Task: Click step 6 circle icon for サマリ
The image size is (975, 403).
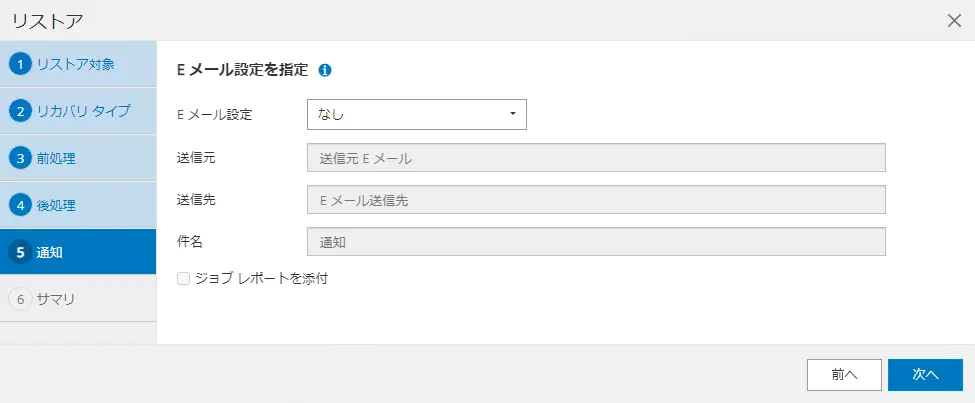Action: 21,299
